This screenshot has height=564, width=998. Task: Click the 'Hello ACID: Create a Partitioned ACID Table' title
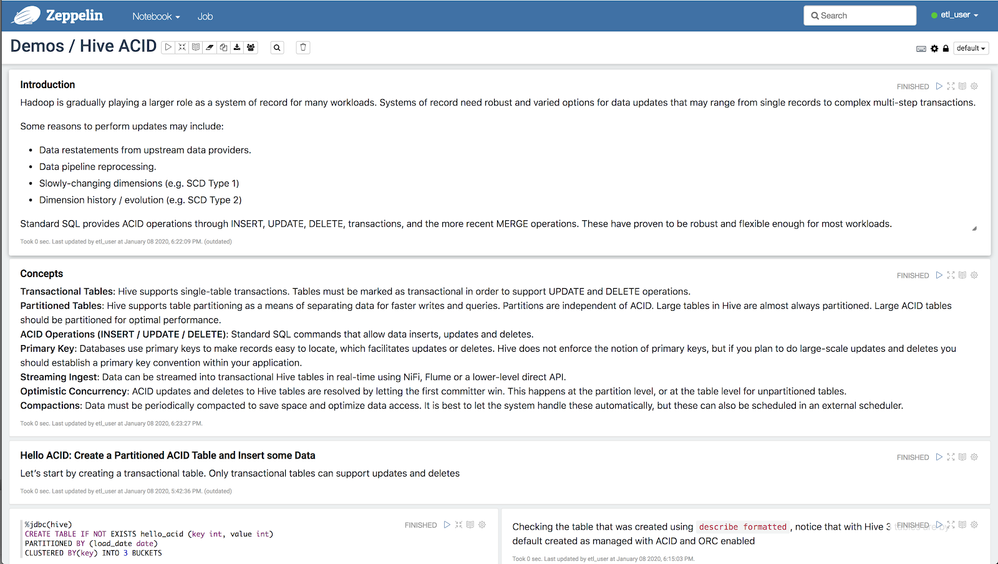167,455
